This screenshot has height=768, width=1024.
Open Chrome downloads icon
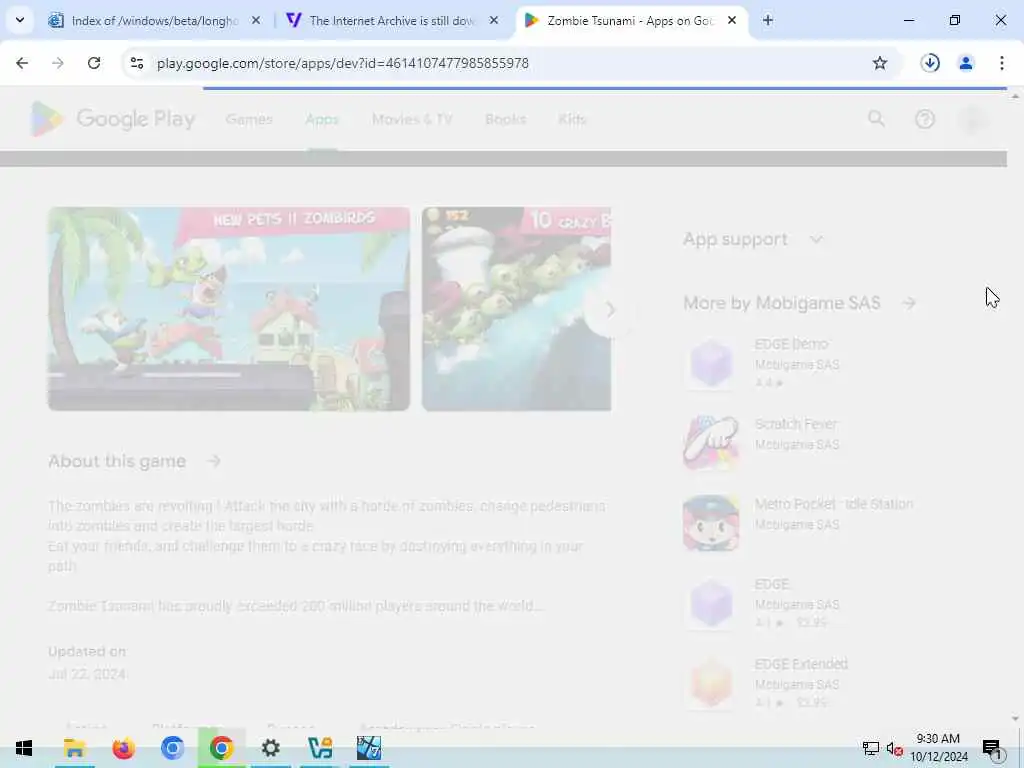(x=930, y=63)
